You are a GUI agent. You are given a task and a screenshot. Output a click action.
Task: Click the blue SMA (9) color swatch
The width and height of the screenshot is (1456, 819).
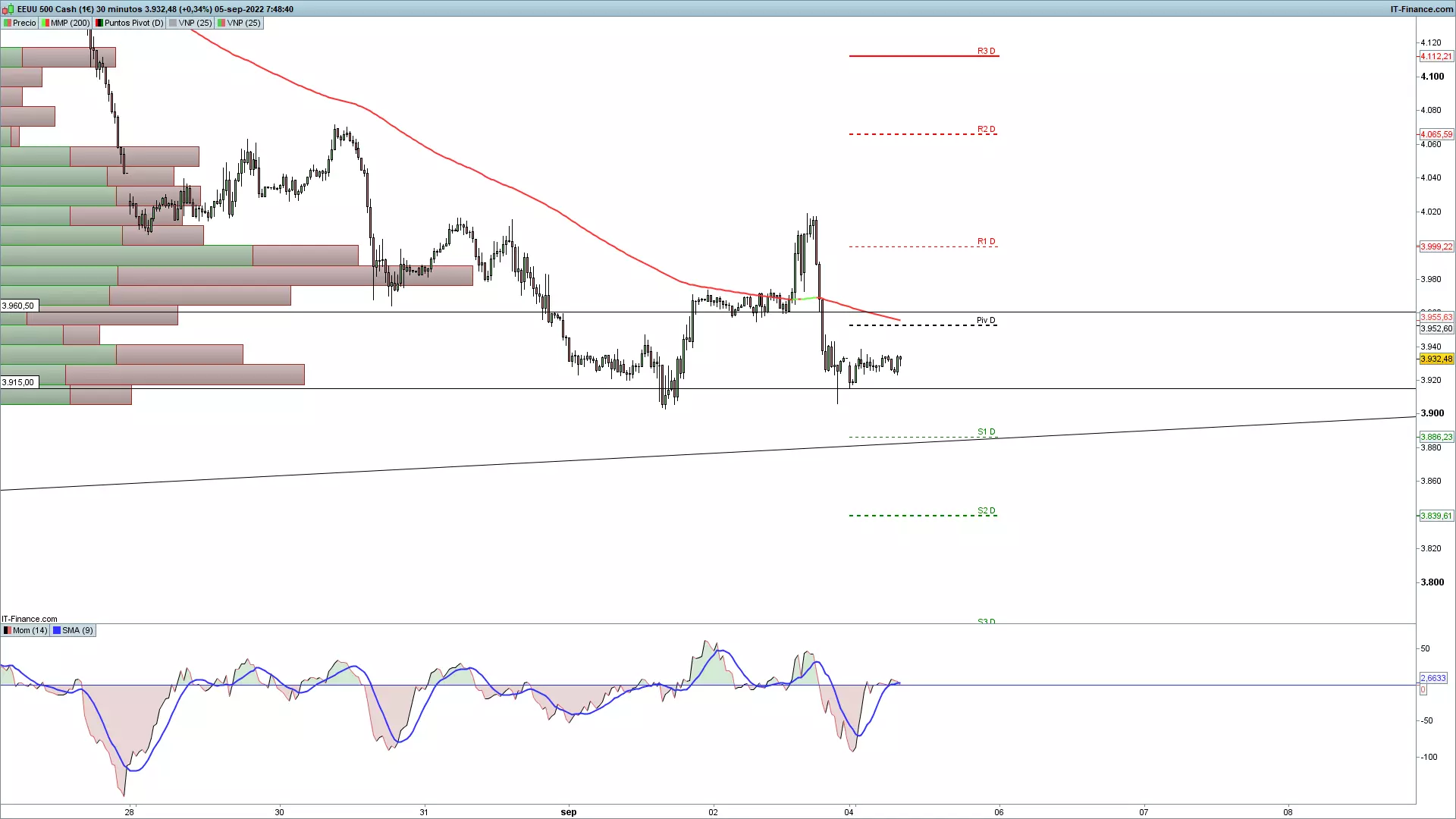tap(57, 630)
